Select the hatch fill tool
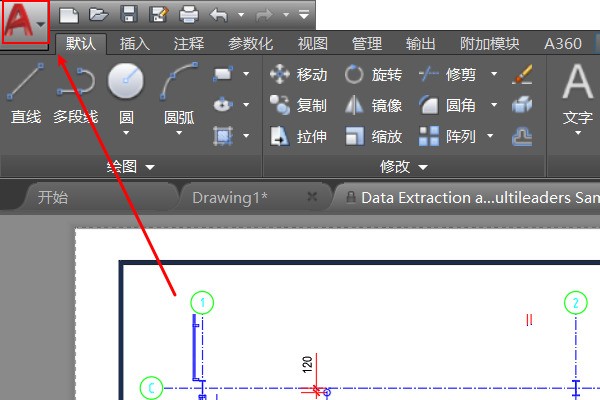 coord(223,136)
